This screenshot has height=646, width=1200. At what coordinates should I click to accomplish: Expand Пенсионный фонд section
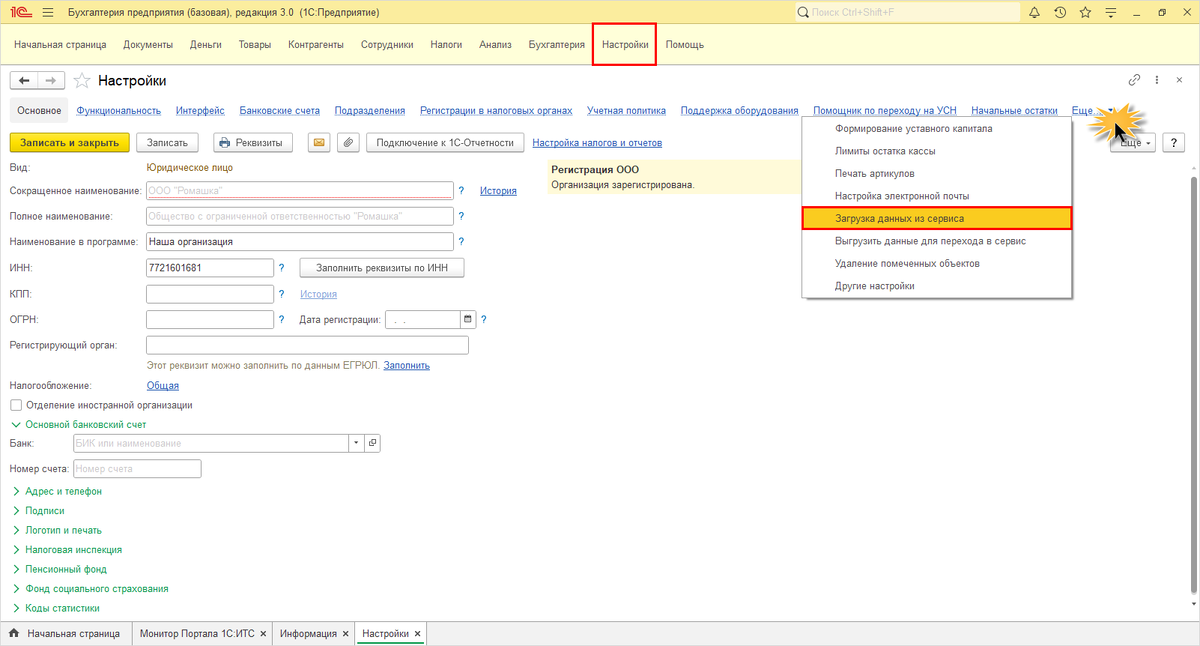point(66,569)
